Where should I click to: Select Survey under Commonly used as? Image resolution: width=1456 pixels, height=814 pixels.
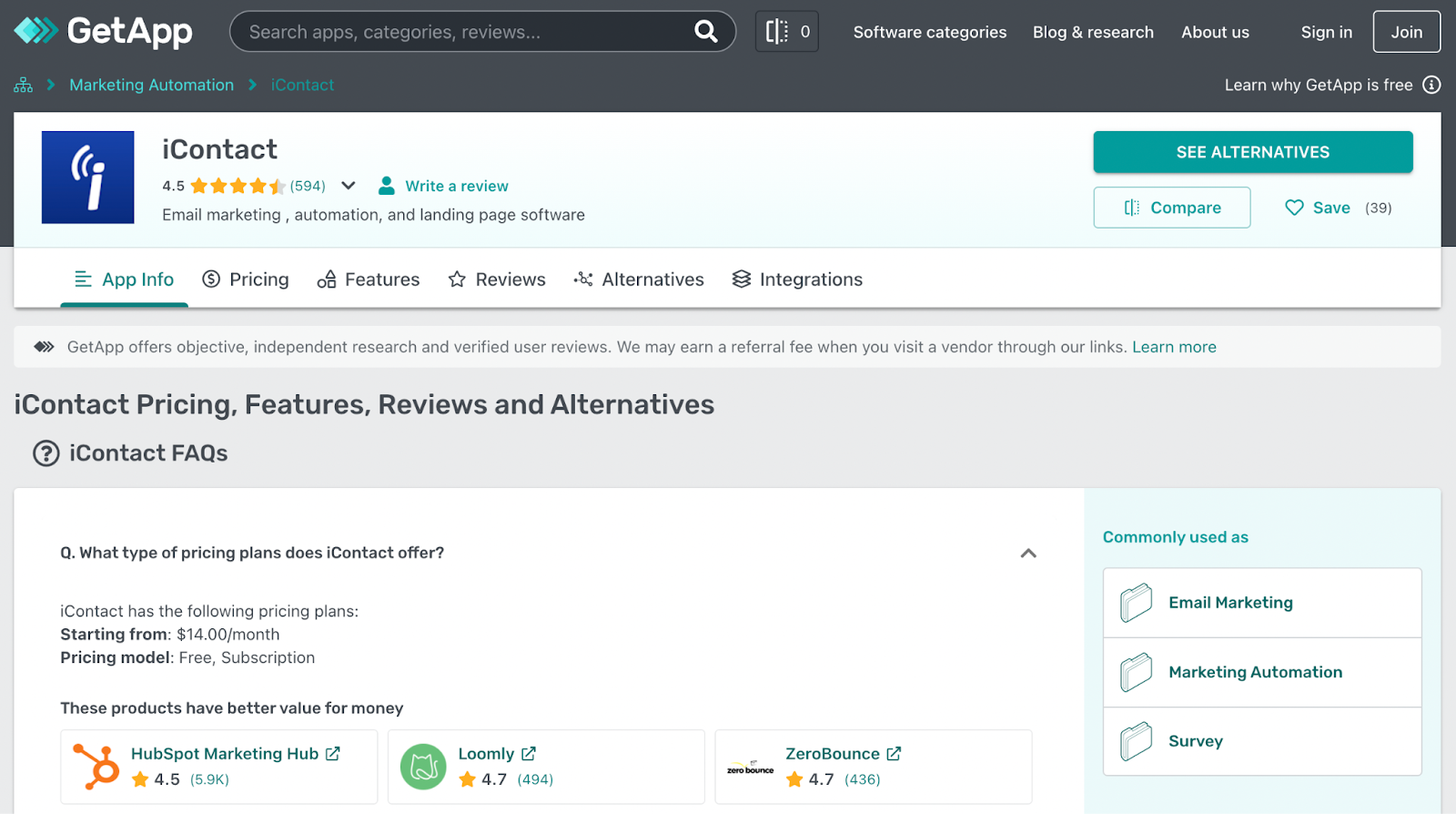coord(1262,741)
